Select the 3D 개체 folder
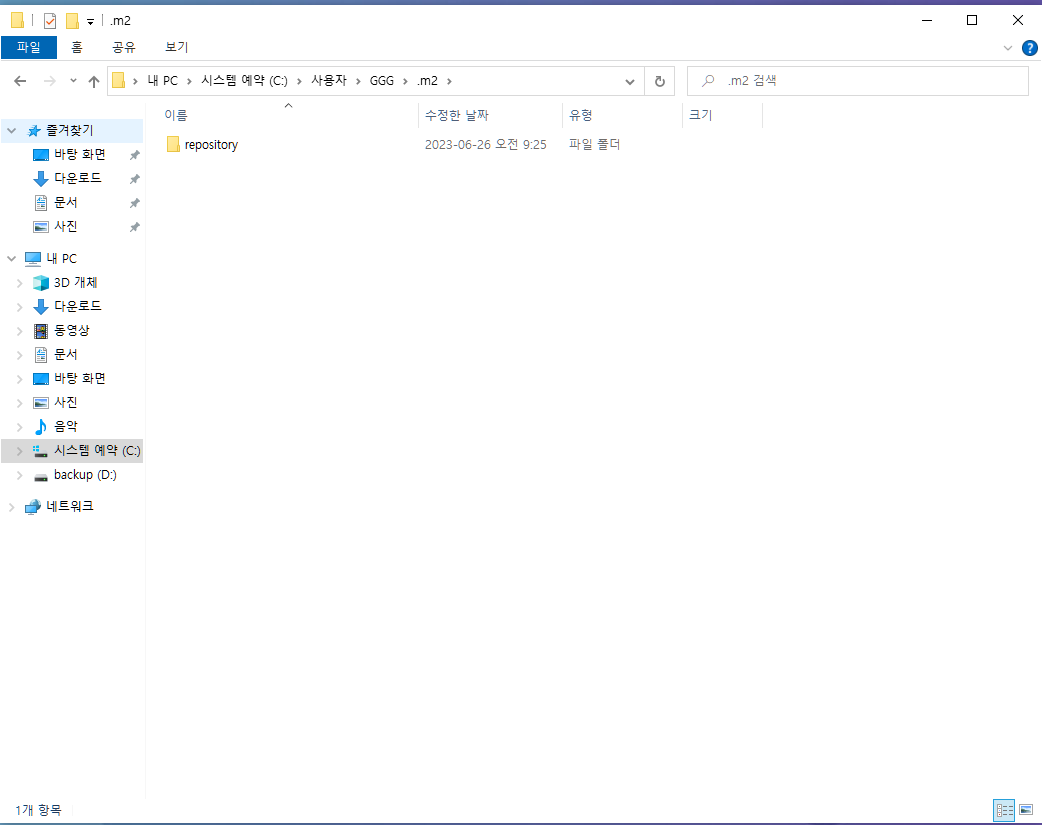The height and width of the screenshot is (825, 1042). point(75,283)
